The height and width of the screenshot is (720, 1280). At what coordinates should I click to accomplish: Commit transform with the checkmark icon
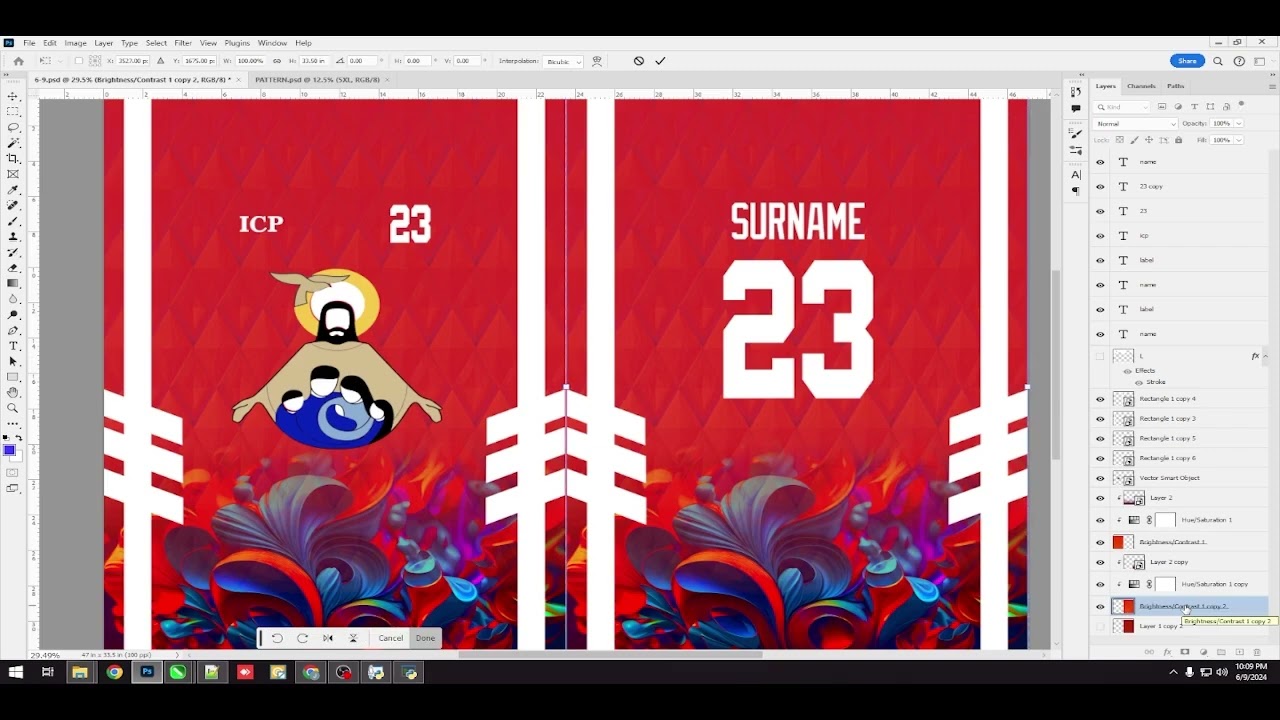click(660, 61)
